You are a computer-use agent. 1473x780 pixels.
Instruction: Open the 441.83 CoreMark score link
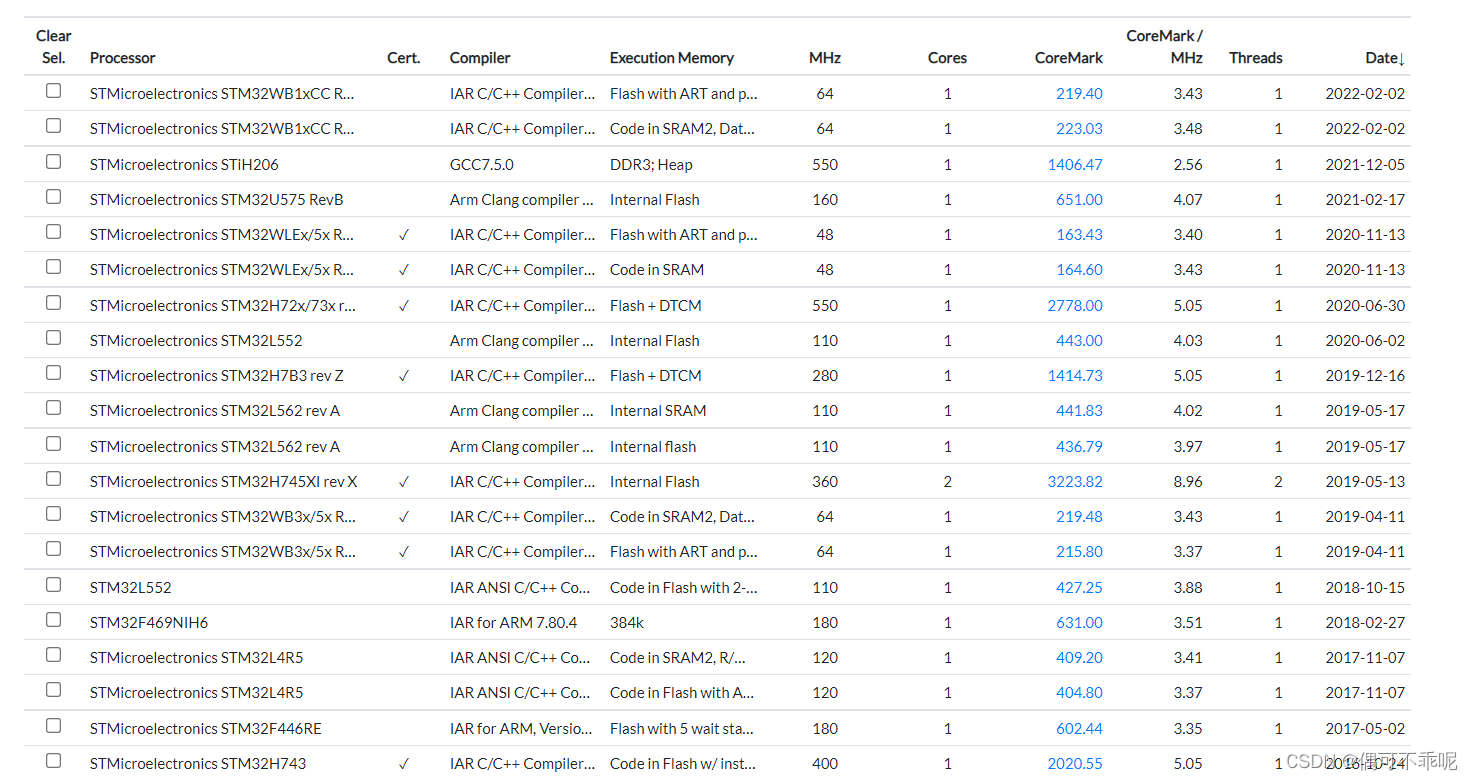click(x=1079, y=411)
